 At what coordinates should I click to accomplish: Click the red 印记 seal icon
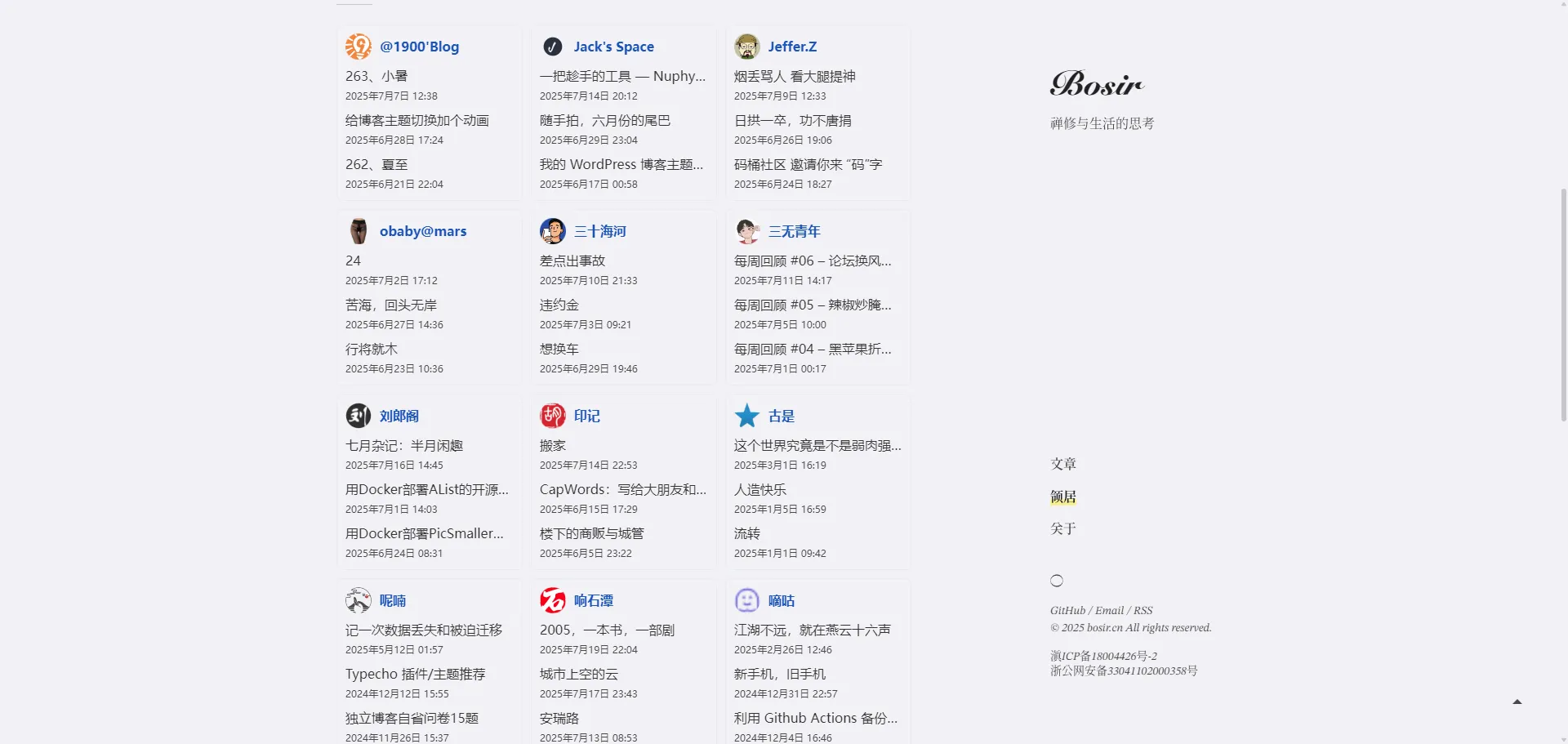pyautogui.click(x=553, y=416)
